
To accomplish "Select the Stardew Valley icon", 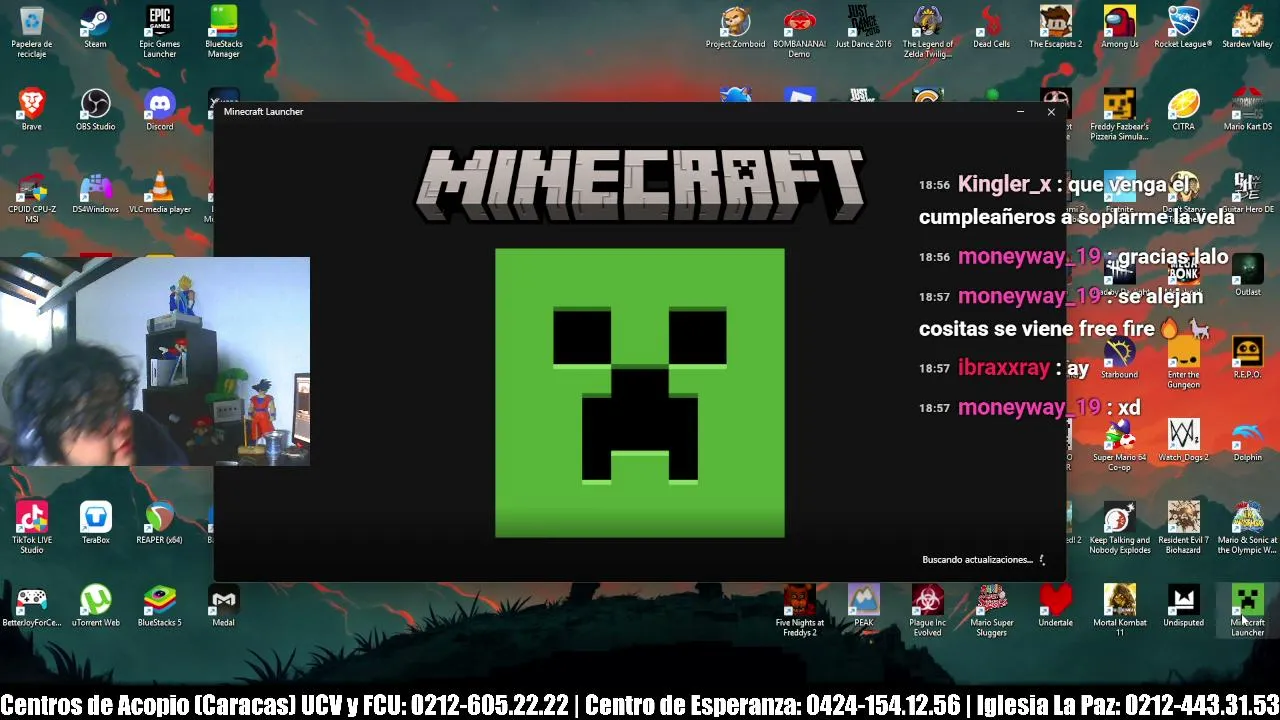I will point(1247,28).
